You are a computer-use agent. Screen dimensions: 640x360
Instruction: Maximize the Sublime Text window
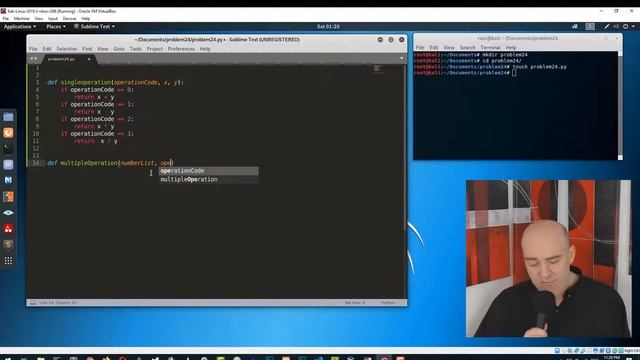point(391,40)
